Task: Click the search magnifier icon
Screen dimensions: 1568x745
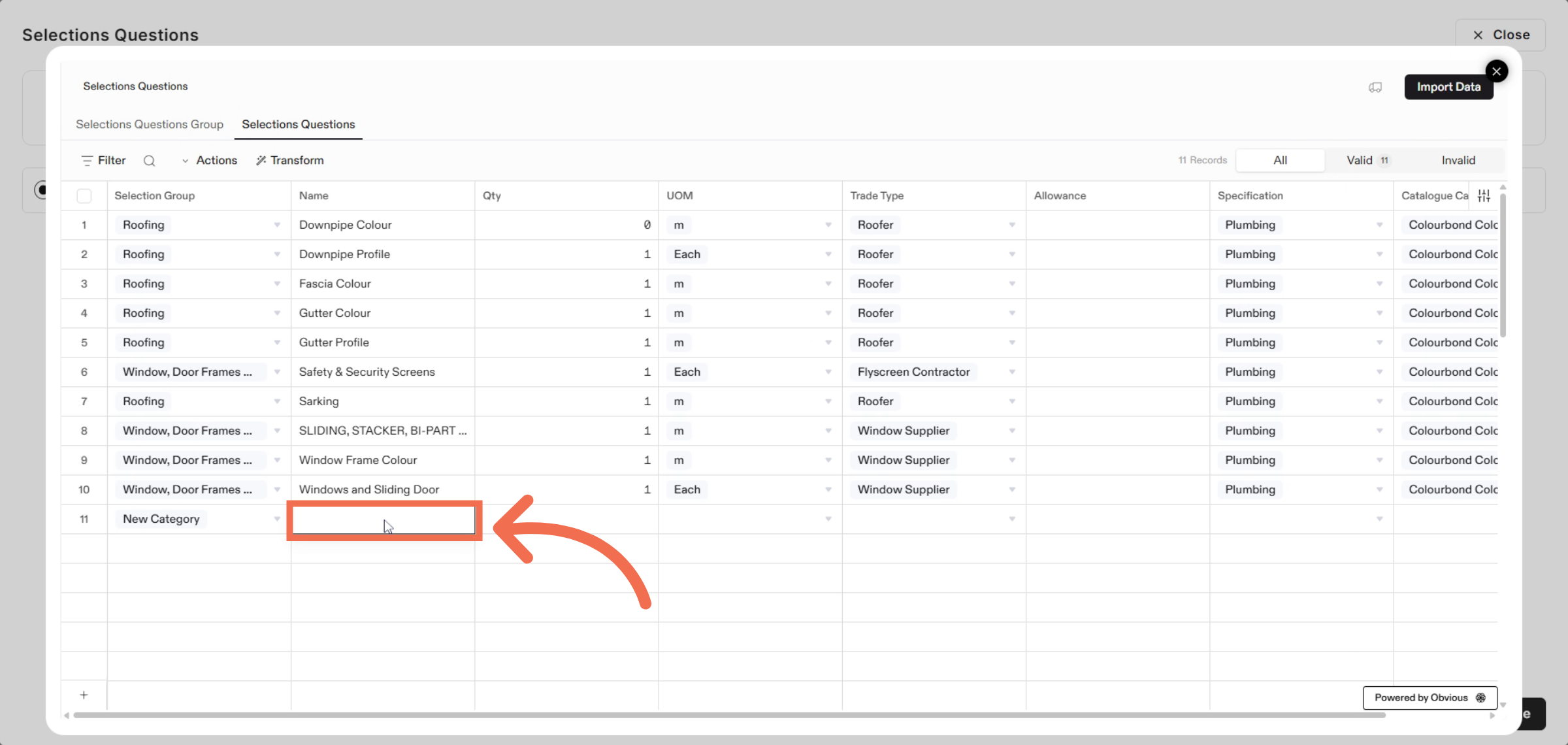Action: click(x=149, y=161)
